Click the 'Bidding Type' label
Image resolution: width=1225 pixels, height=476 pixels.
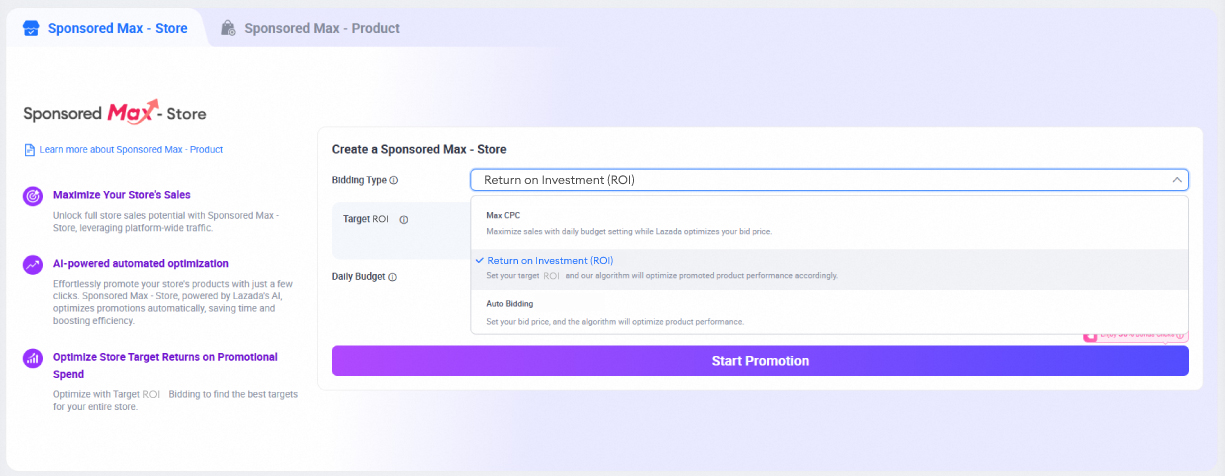click(x=359, y=181)
